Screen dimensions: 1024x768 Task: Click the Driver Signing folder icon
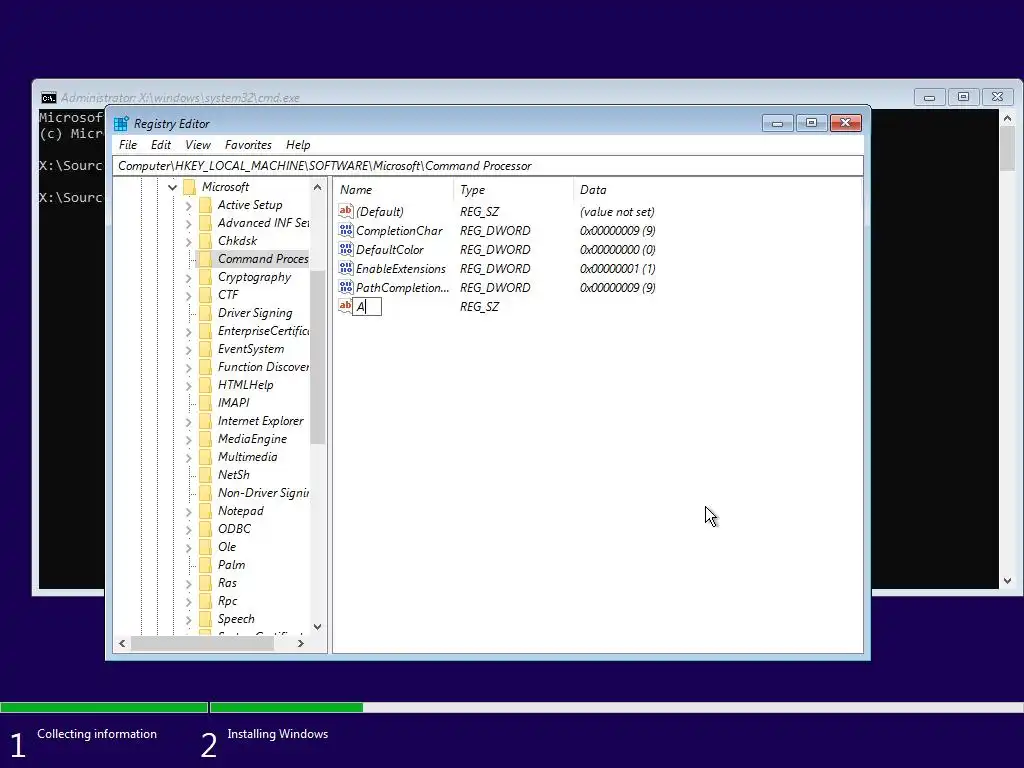(x=205, y=313)
